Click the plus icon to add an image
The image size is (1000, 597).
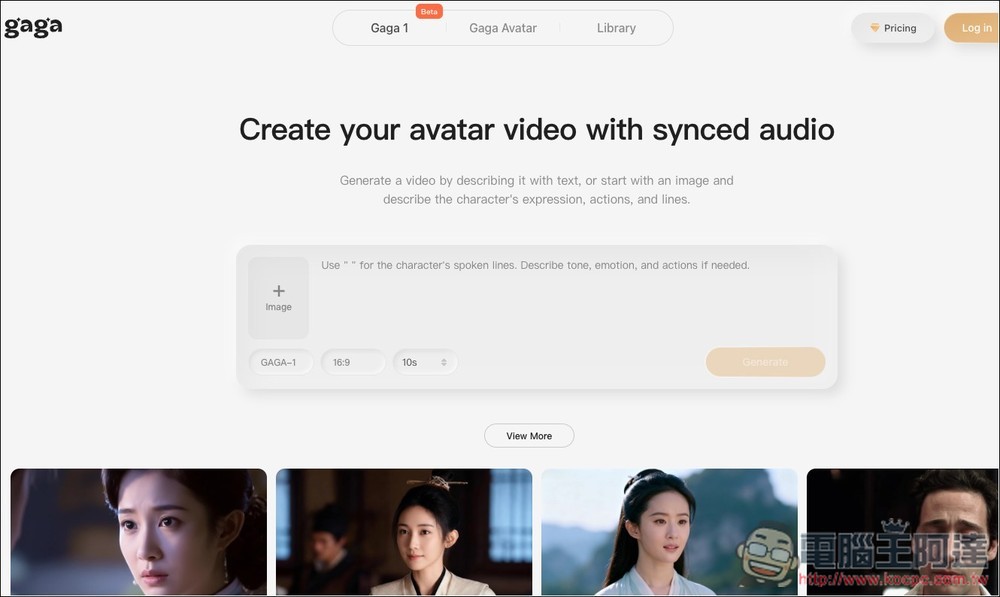coord(278,291)
